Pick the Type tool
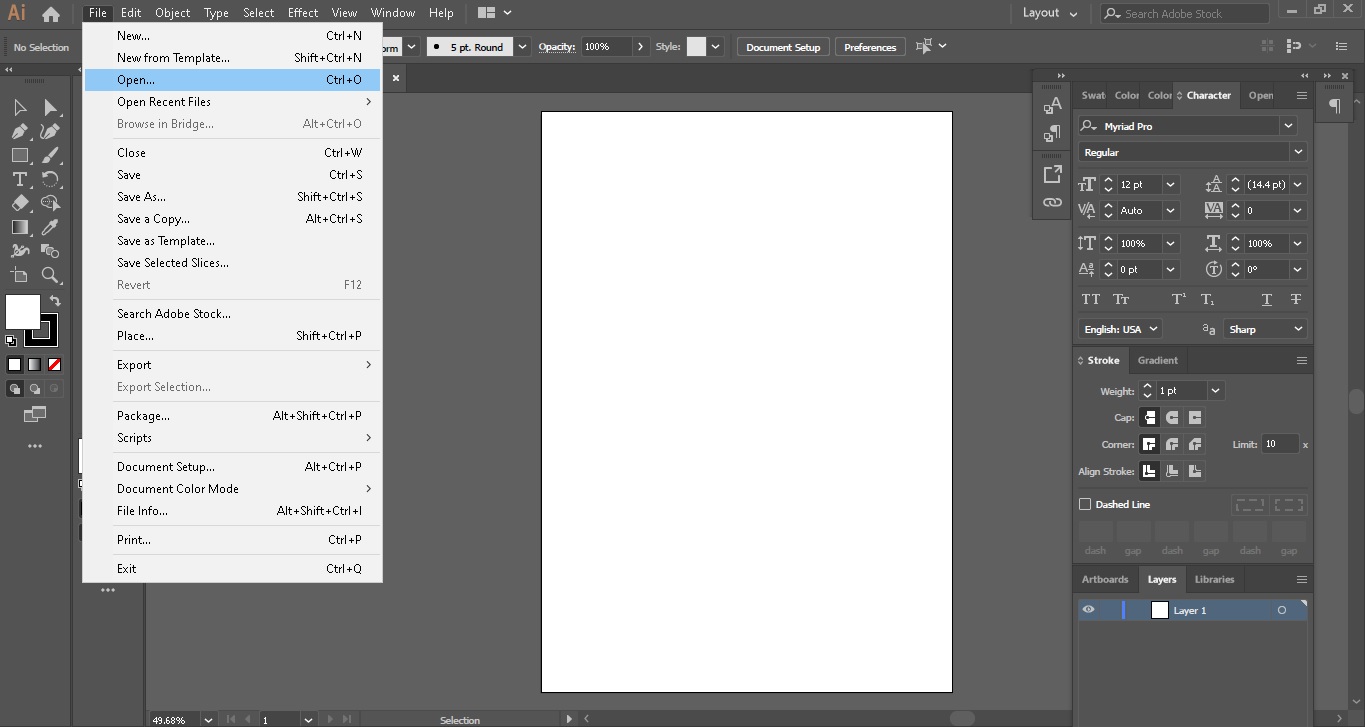1365x727 pixels. [x=19, y=179]
